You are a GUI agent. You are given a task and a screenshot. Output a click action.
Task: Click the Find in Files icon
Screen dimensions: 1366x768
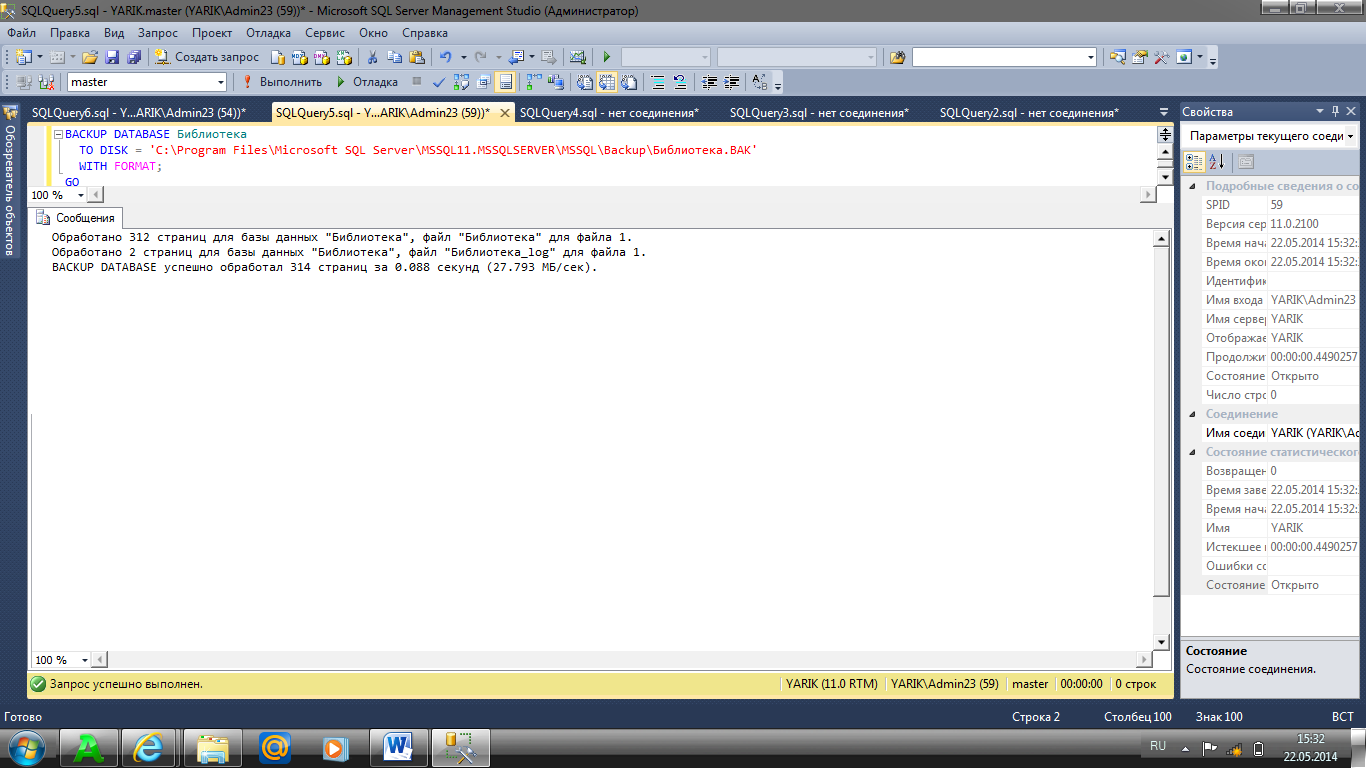point(897,57)
